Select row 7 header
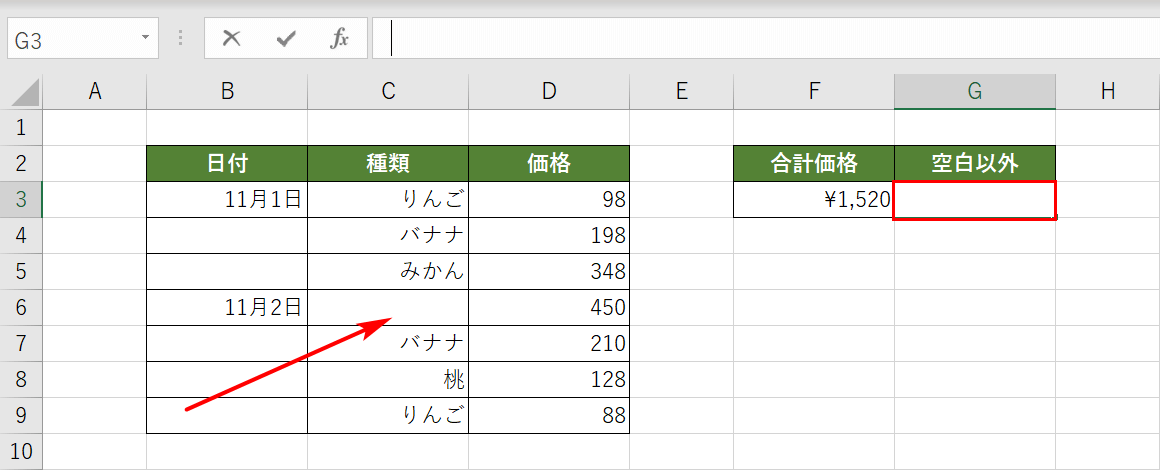The height and width of the screenshot is (470, 1160). coord(21,343)
